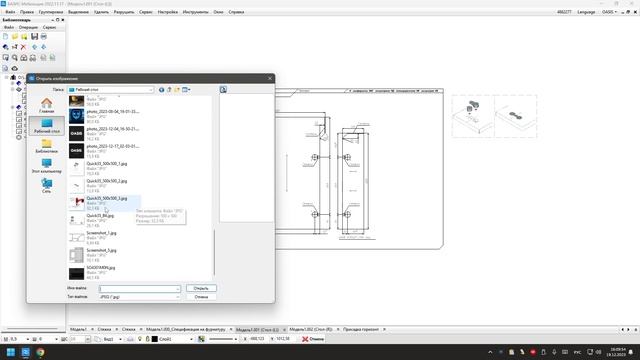This screenshot has height=360, width=640.
Task: Click the red Отмена button in status bar
Action: 313,339
